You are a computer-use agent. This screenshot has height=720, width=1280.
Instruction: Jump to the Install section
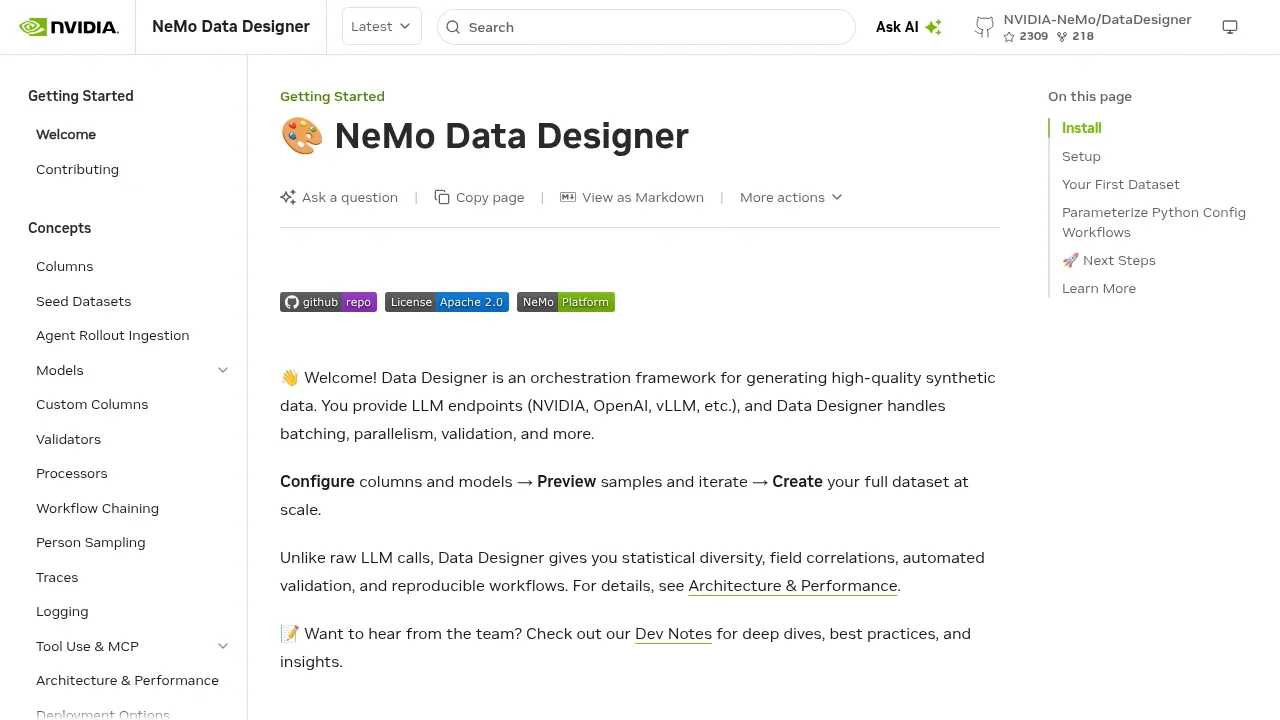(1081, 128)
